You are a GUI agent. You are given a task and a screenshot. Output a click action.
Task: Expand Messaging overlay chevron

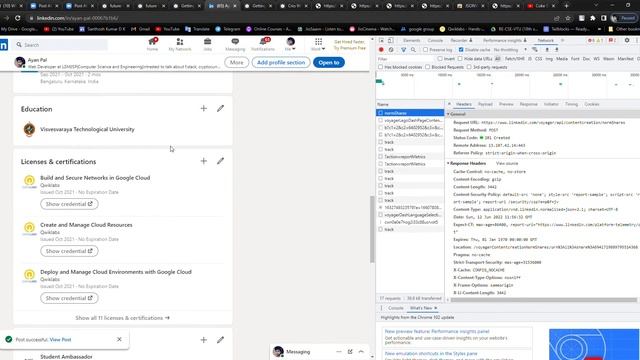tap(361, 351)
